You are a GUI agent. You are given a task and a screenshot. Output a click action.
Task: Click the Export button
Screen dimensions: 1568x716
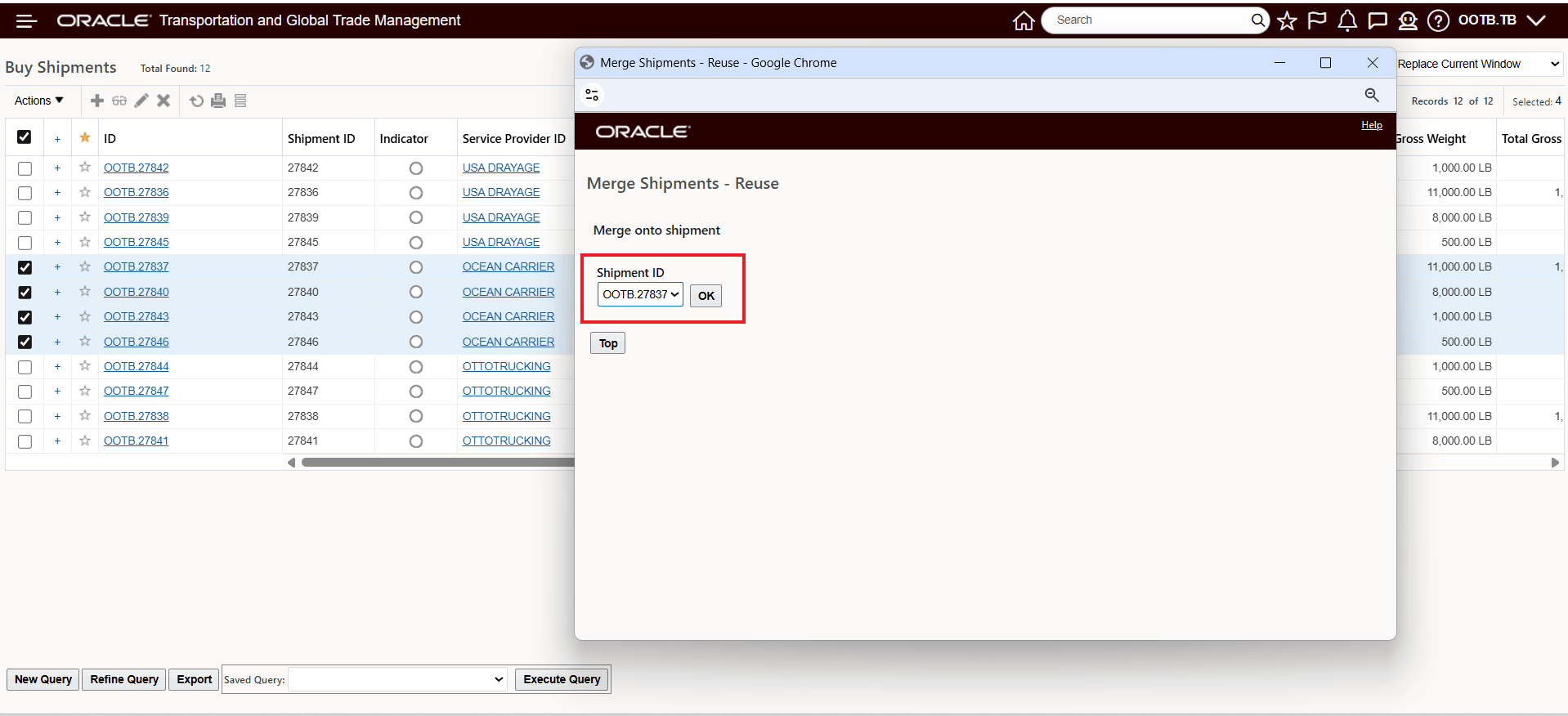195,679
